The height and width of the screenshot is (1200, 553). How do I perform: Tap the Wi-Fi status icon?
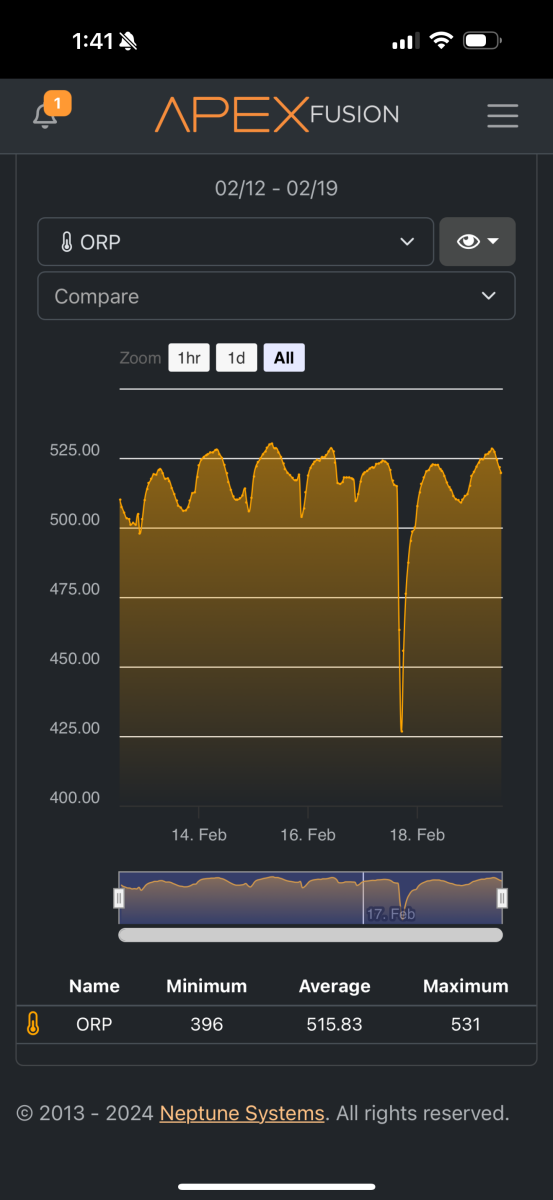tap(440, 41)
